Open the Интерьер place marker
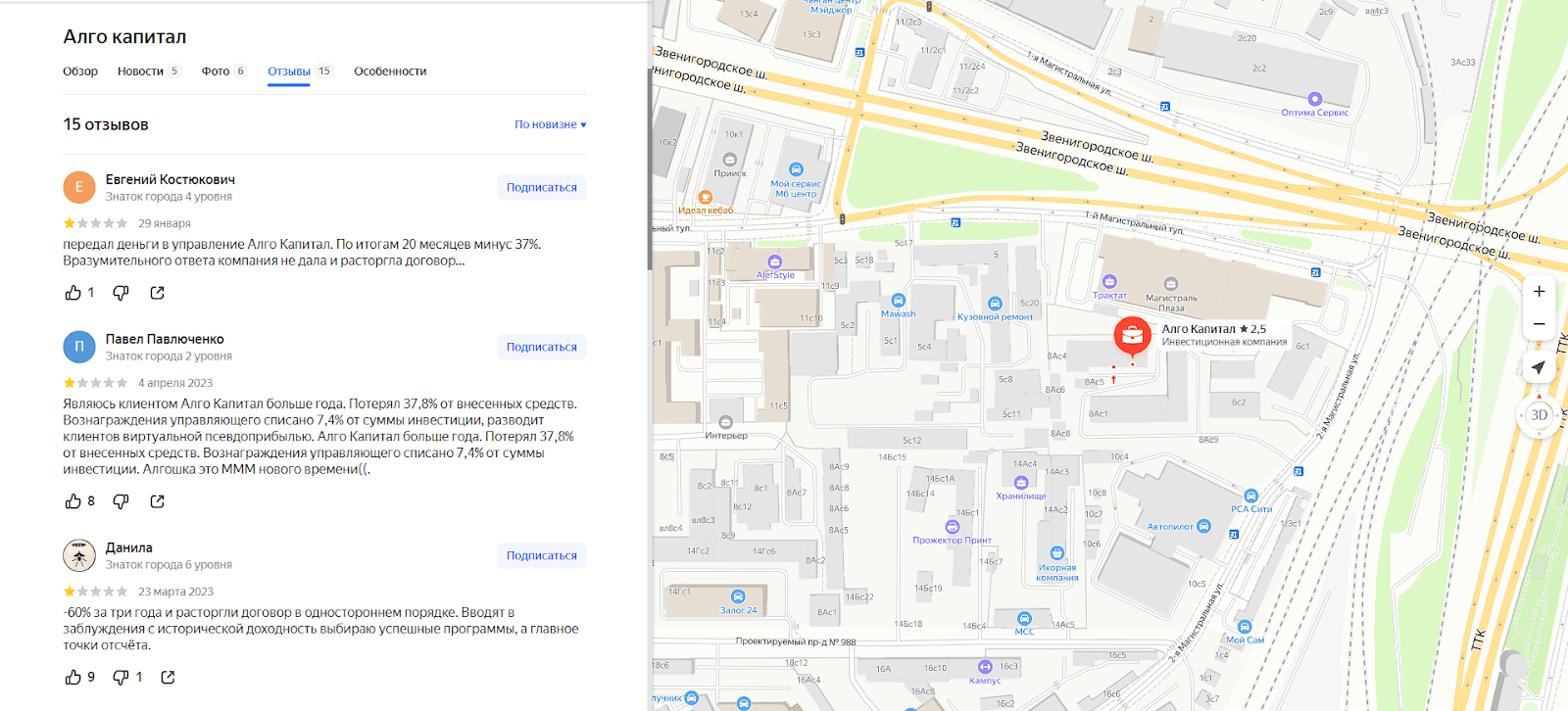 tap(725, 422)
